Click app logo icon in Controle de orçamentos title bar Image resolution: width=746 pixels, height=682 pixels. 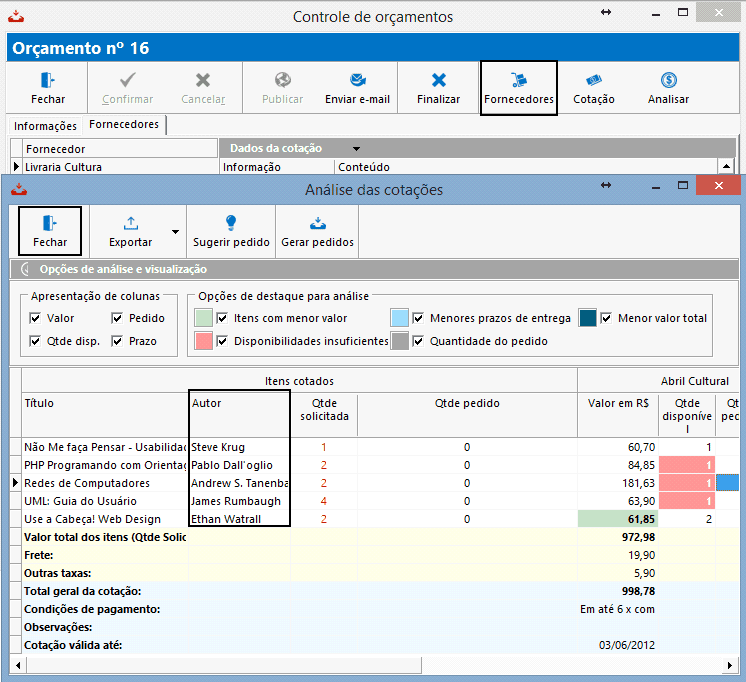[x=16, y=17]
